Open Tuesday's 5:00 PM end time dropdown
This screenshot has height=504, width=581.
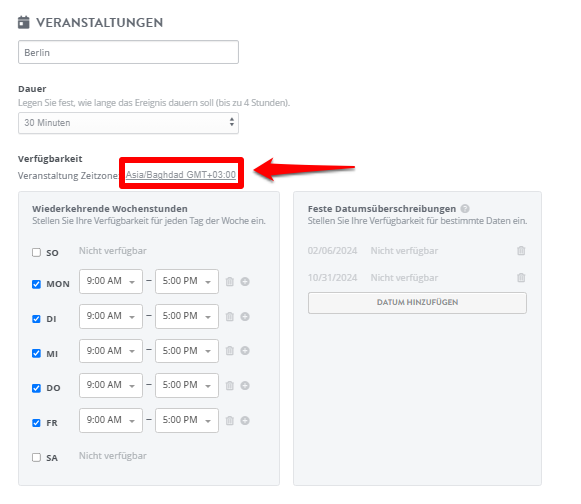(x=187, y=316)
